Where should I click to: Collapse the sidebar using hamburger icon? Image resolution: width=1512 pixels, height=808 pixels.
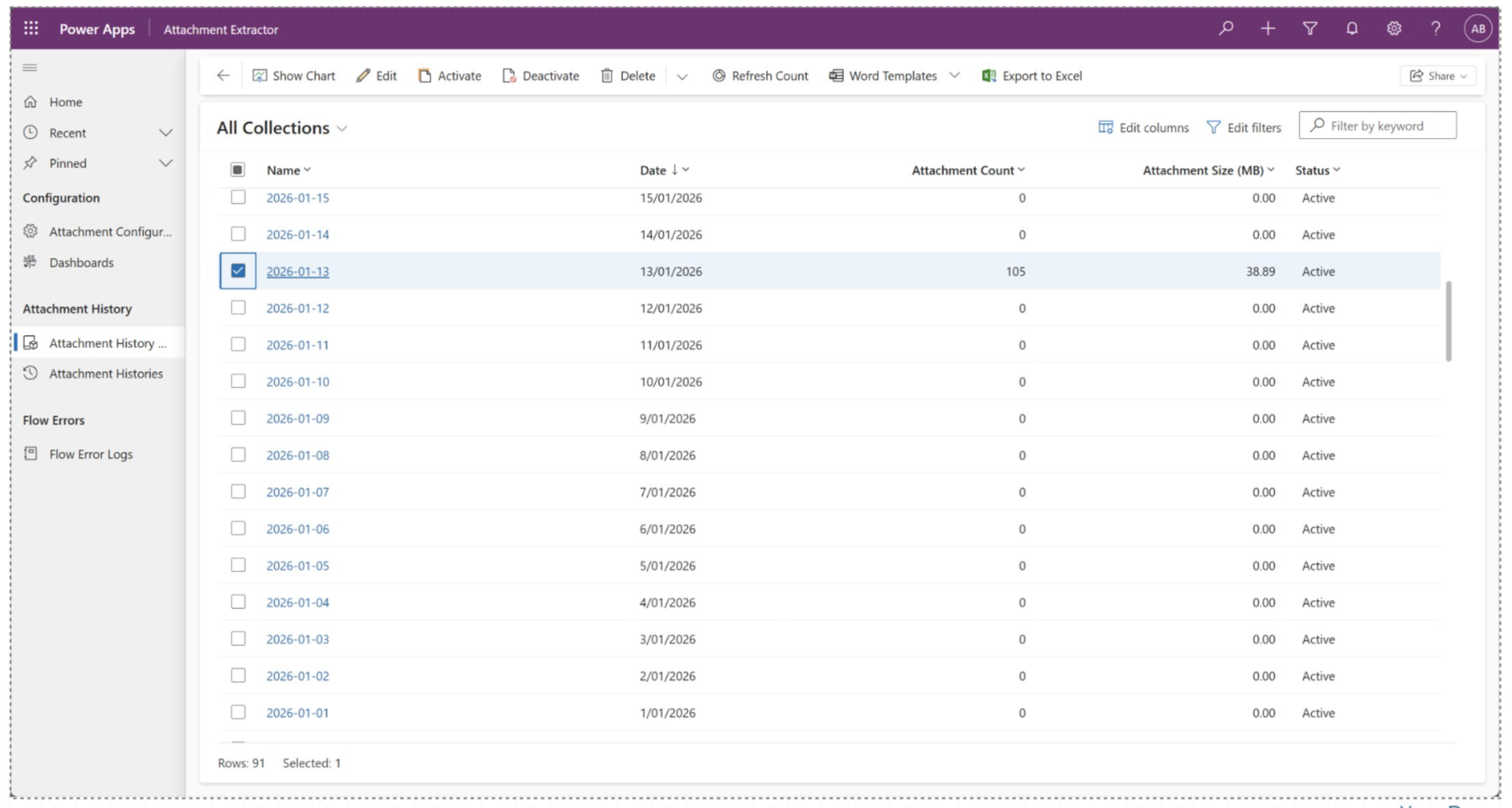tap(30, 67)
